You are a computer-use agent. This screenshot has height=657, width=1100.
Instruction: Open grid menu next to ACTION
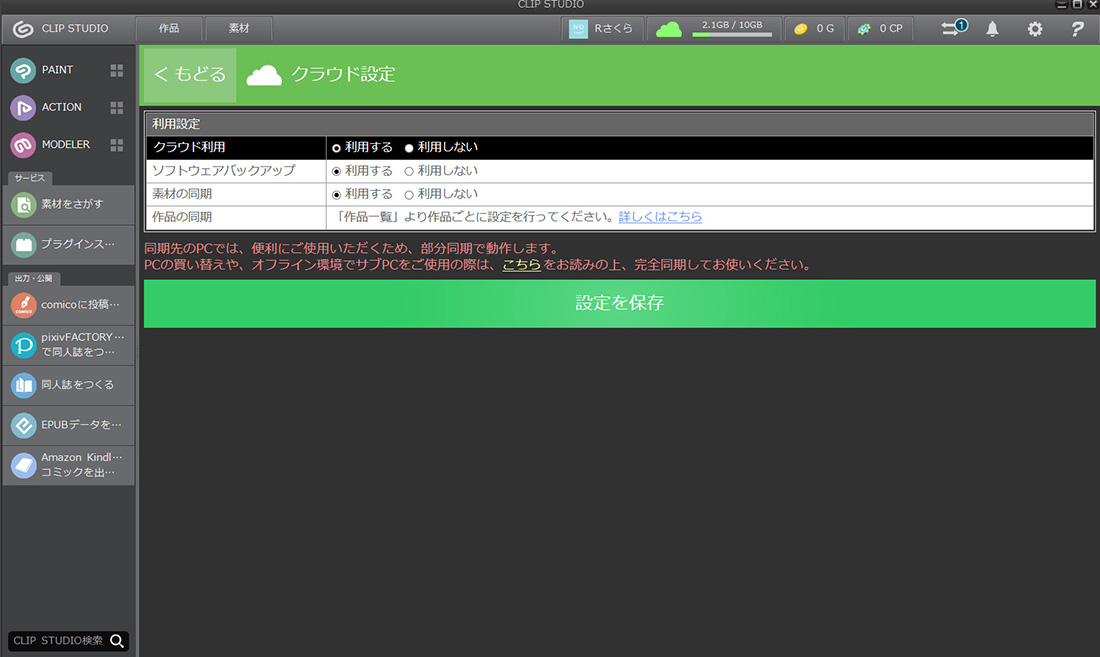116,107
